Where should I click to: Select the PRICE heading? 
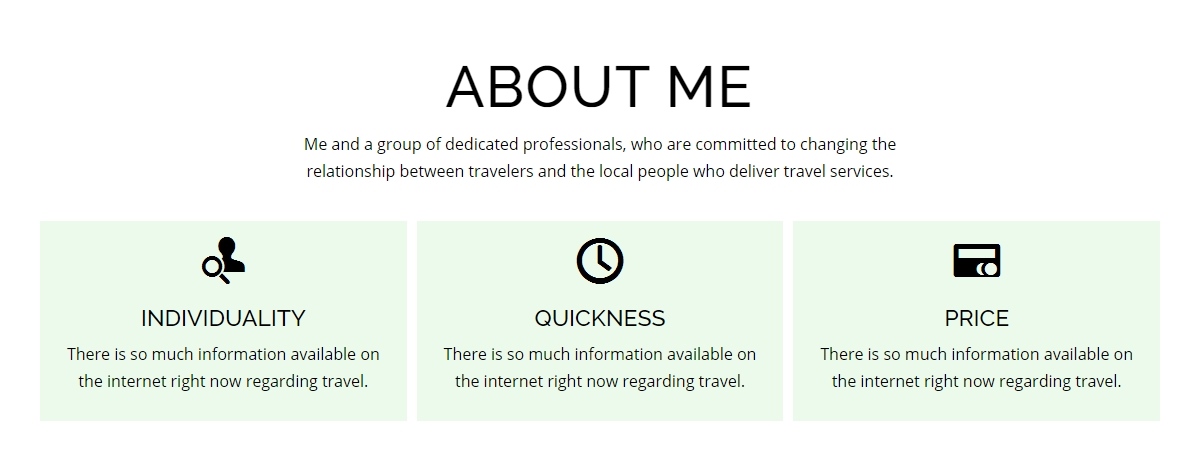pos(977,318)
